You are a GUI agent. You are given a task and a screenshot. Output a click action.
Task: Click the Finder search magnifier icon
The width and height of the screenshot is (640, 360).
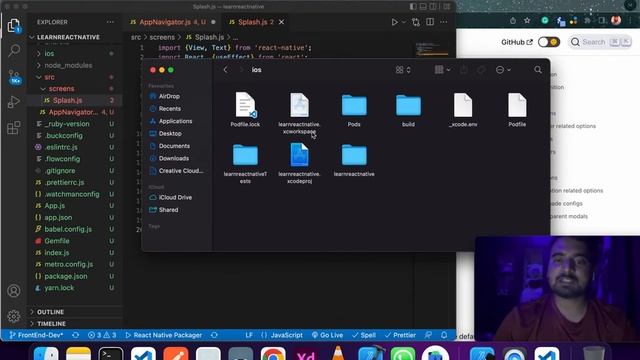[x=538, y=70]
